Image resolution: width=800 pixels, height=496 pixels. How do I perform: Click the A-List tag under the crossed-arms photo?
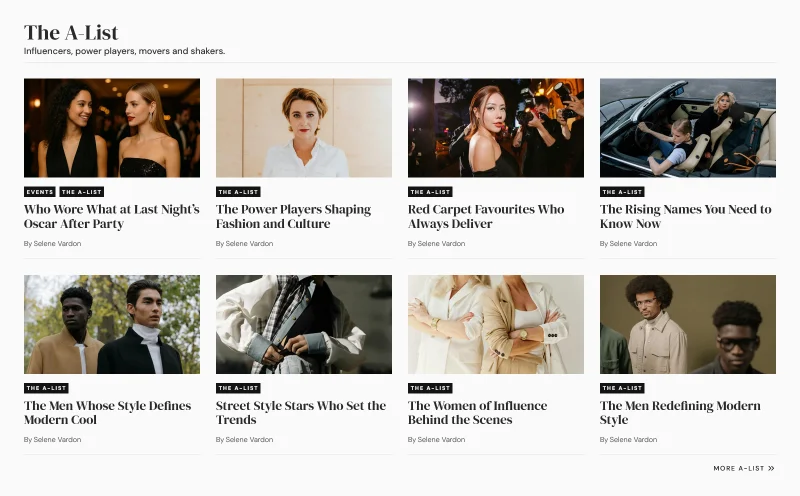430,388
